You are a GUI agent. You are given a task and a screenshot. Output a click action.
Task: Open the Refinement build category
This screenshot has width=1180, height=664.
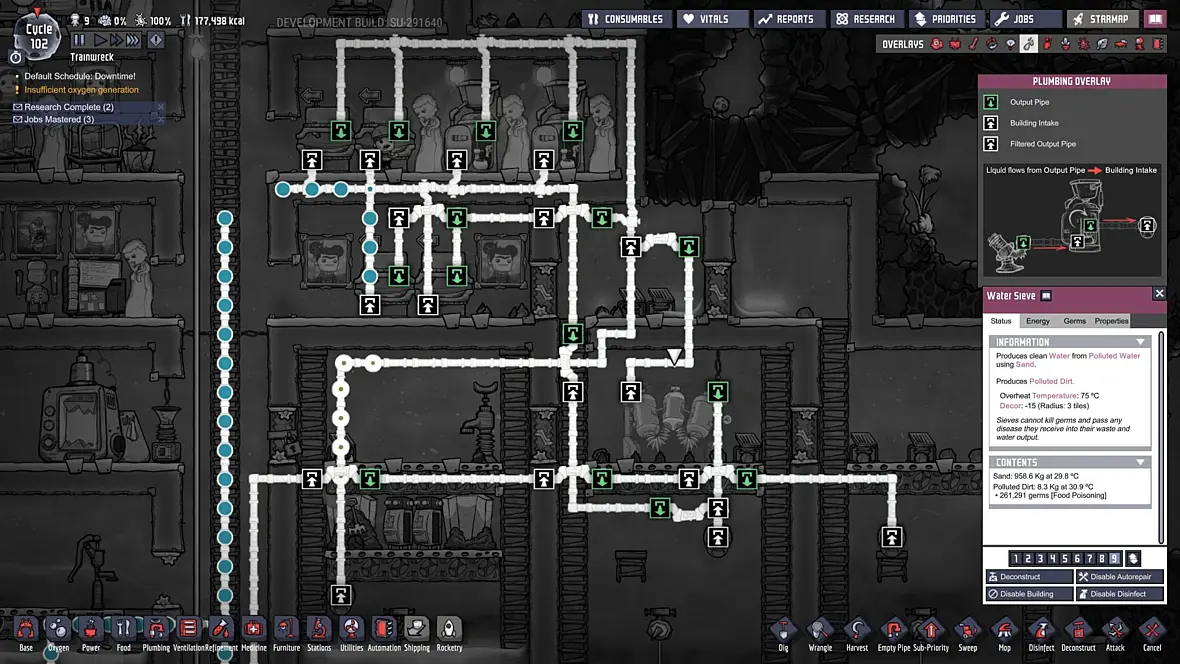(220, 633)
